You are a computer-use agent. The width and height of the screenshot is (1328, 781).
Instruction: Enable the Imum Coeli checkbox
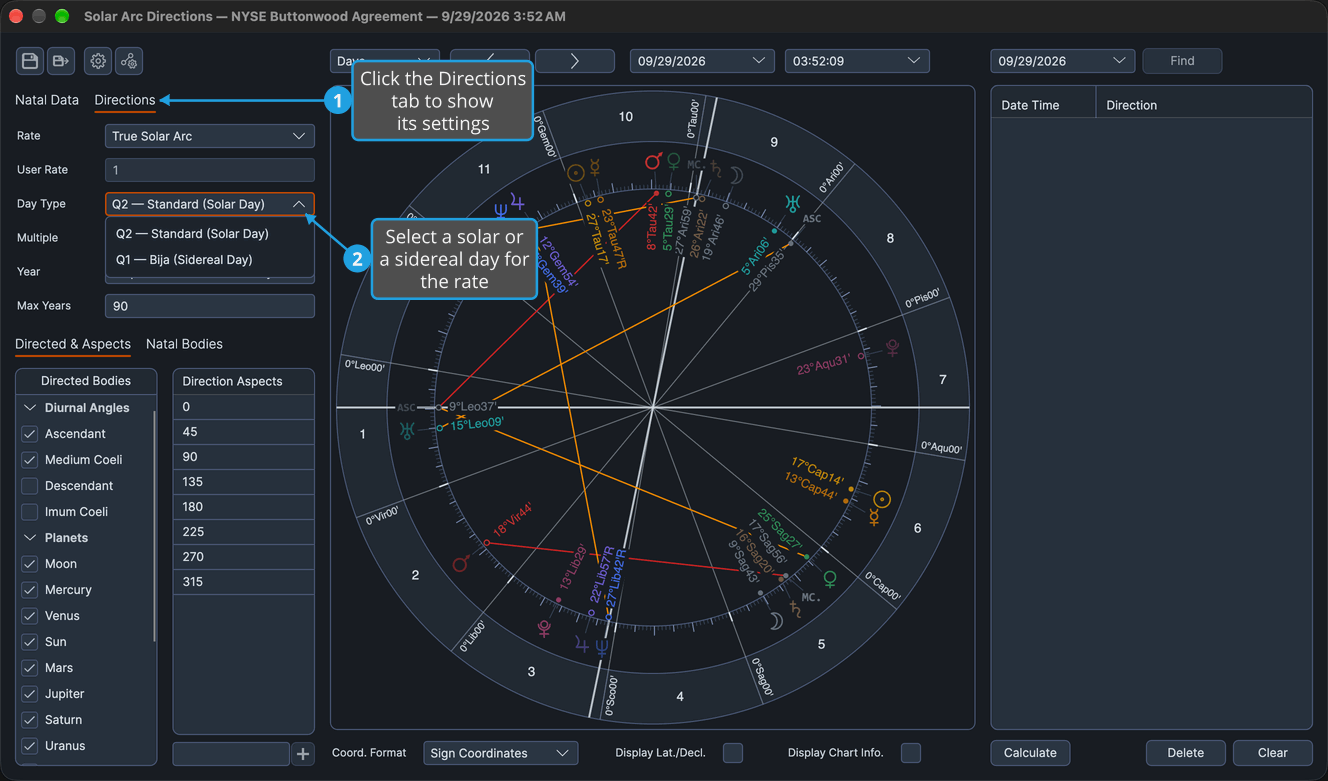[x=30, y=512]
